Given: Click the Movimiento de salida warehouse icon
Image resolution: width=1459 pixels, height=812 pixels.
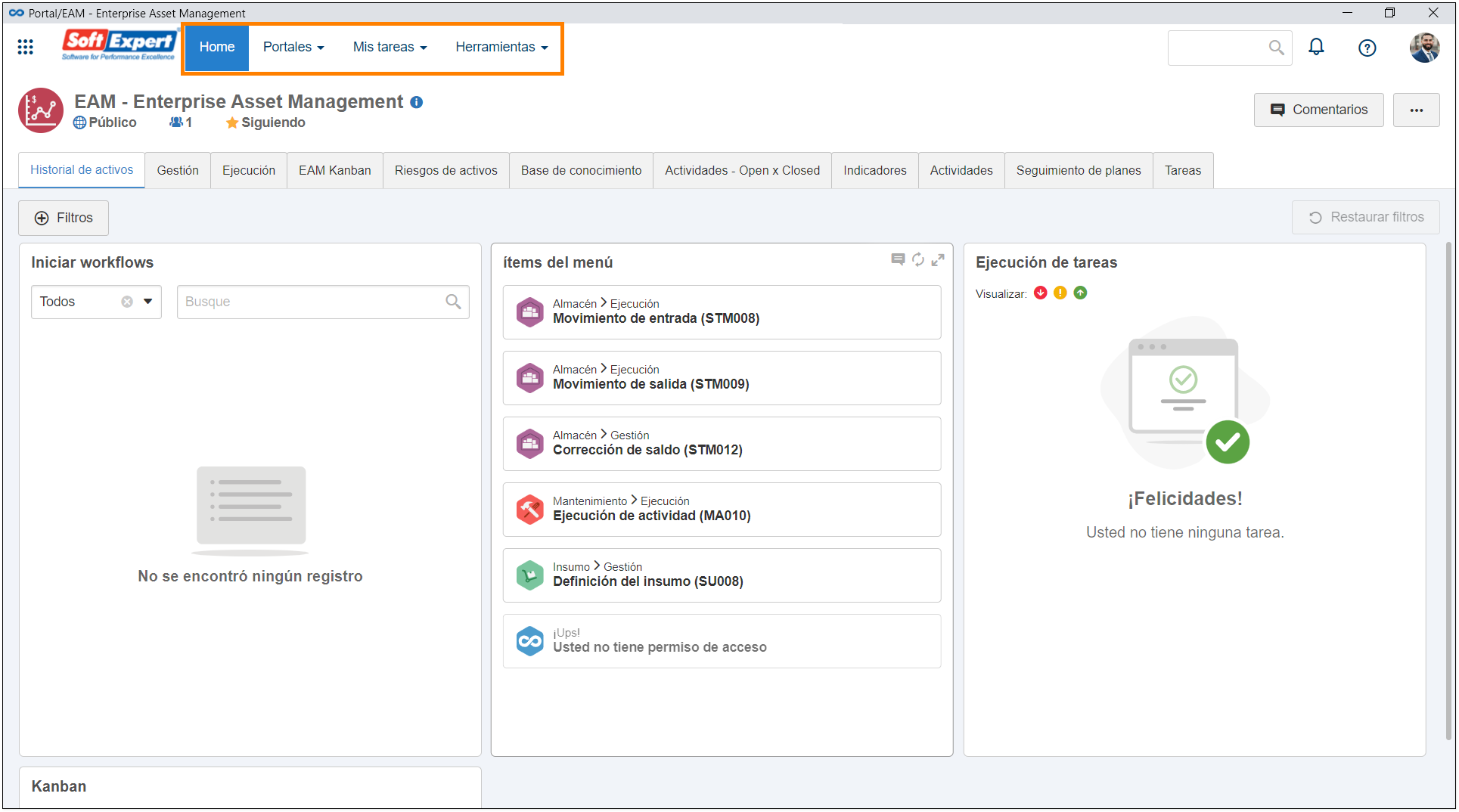Looking at the screenshot, I should click(529, 378).
